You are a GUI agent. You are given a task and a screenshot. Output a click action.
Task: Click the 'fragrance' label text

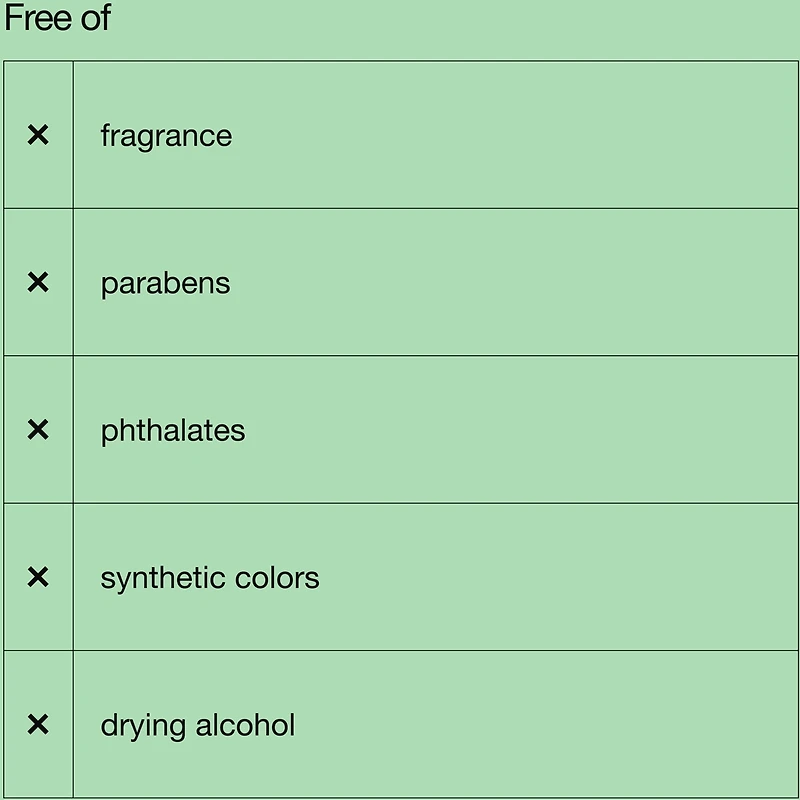166,136
